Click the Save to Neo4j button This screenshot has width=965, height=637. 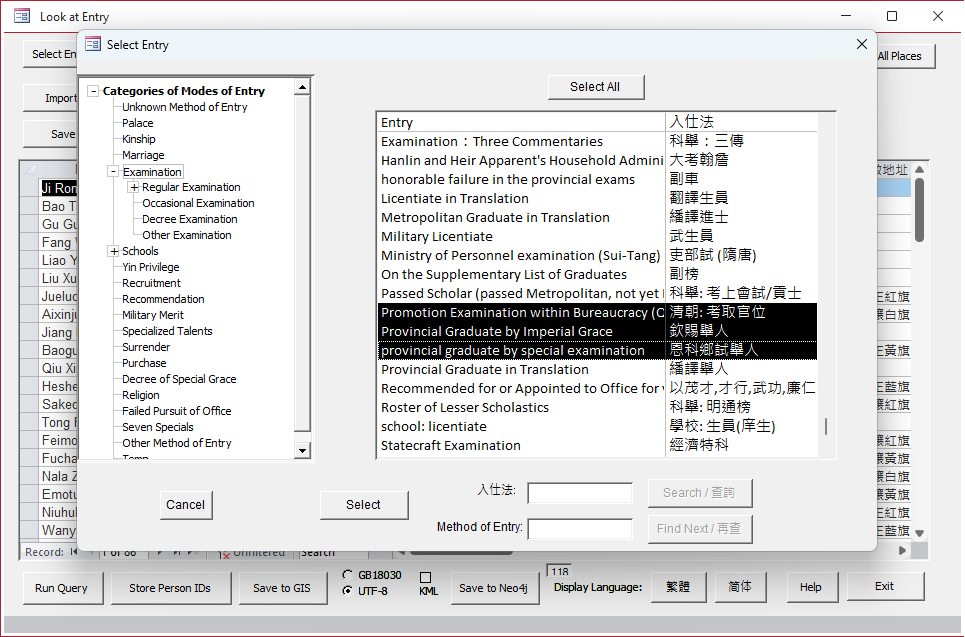point(493,588)
